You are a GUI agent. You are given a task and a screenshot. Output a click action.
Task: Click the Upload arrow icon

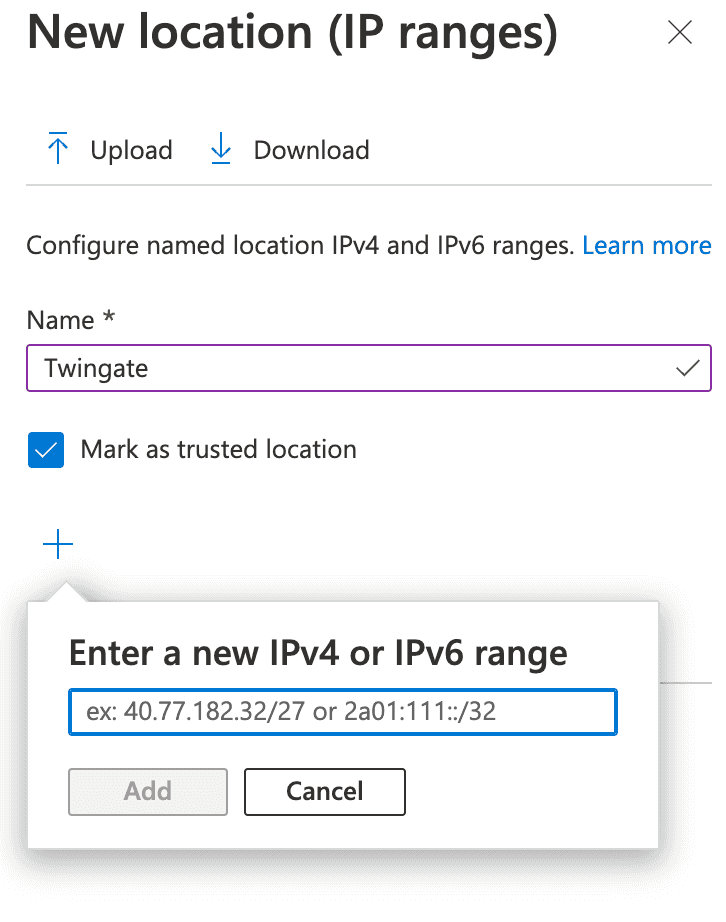[59, 150]
